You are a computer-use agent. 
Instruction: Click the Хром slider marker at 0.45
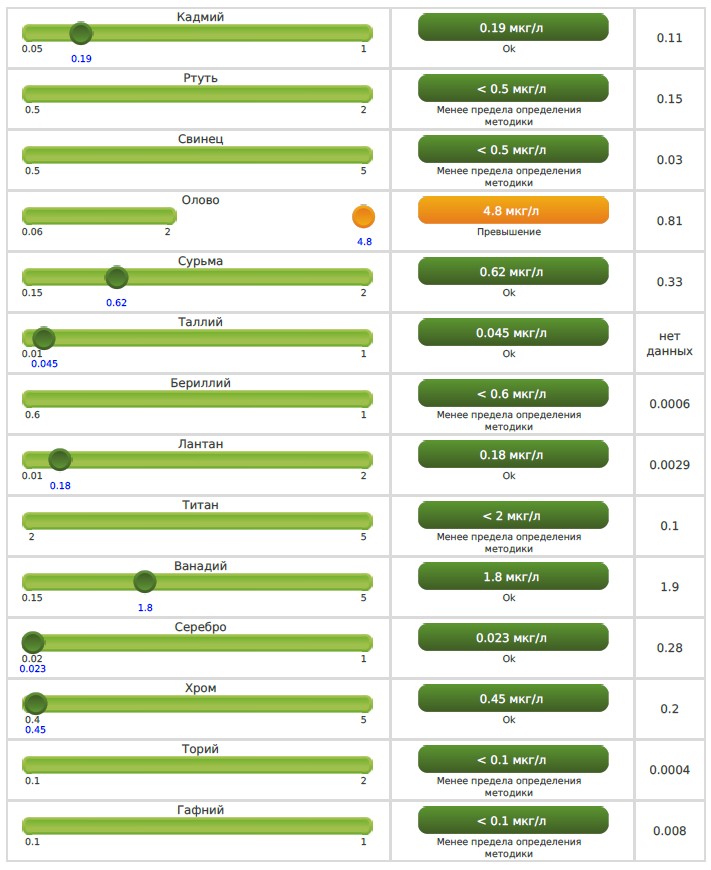pos(35,704)
